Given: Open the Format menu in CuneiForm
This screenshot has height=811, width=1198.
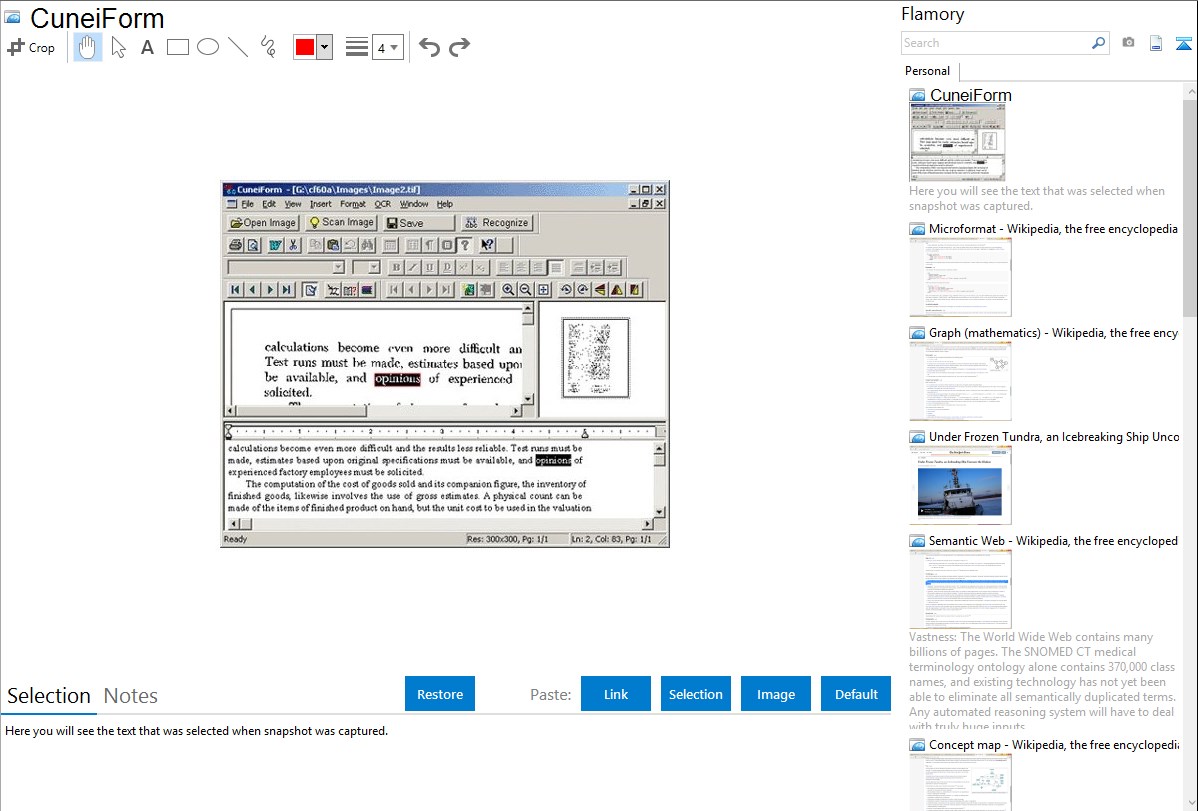Looking at the screenshot, I should point(353,204).
